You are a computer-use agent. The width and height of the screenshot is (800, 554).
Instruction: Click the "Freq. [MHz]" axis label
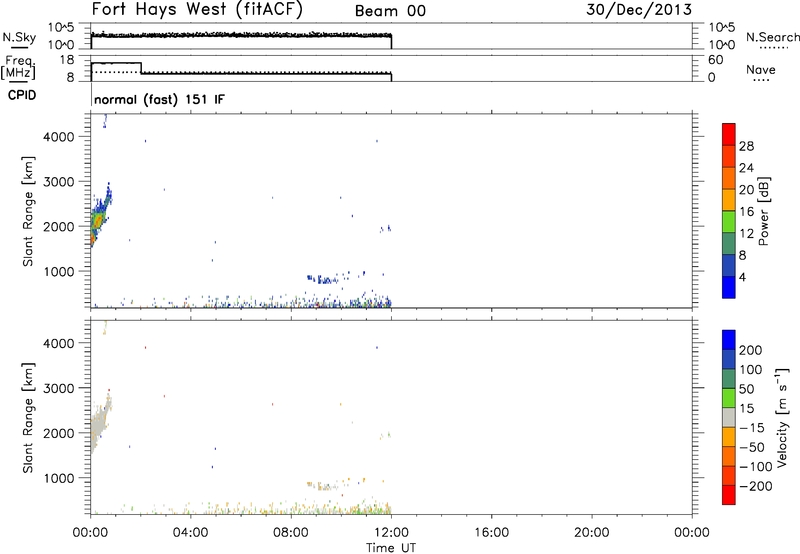coord(20,67)
